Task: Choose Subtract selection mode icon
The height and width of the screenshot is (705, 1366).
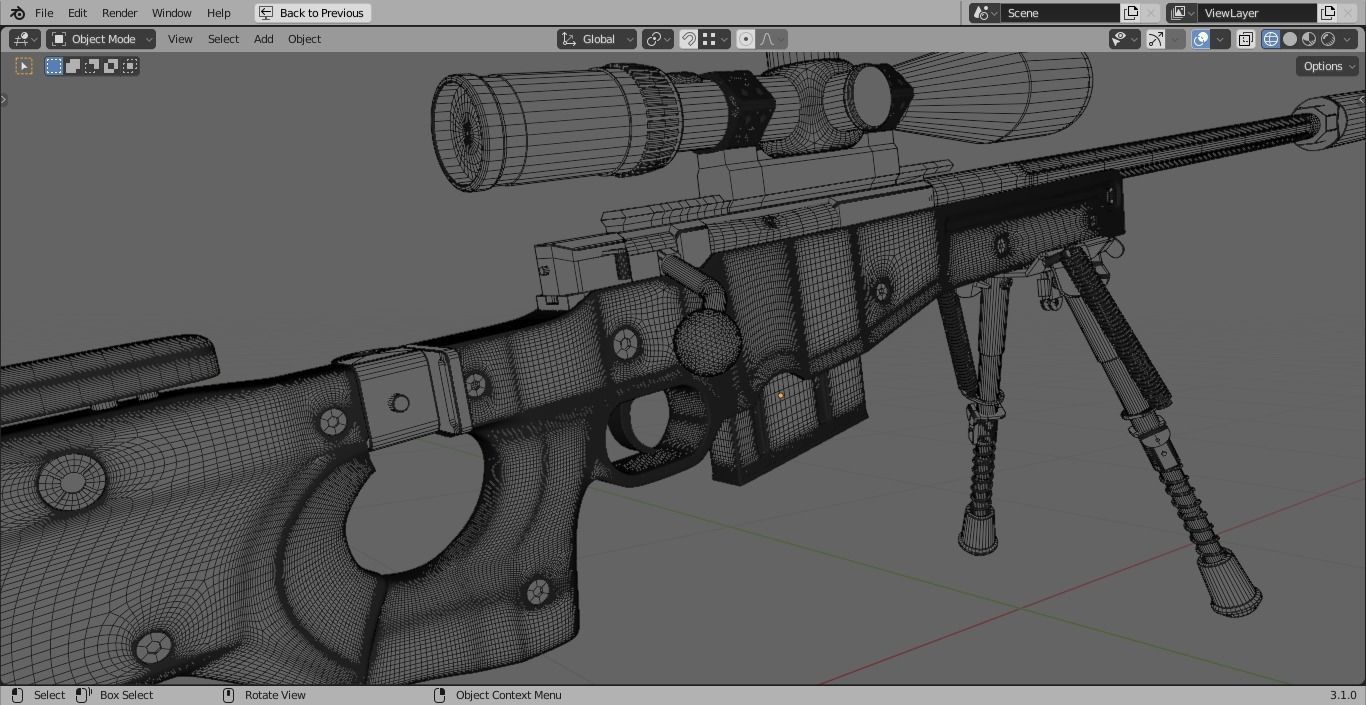Action: [x=92, y=66]
